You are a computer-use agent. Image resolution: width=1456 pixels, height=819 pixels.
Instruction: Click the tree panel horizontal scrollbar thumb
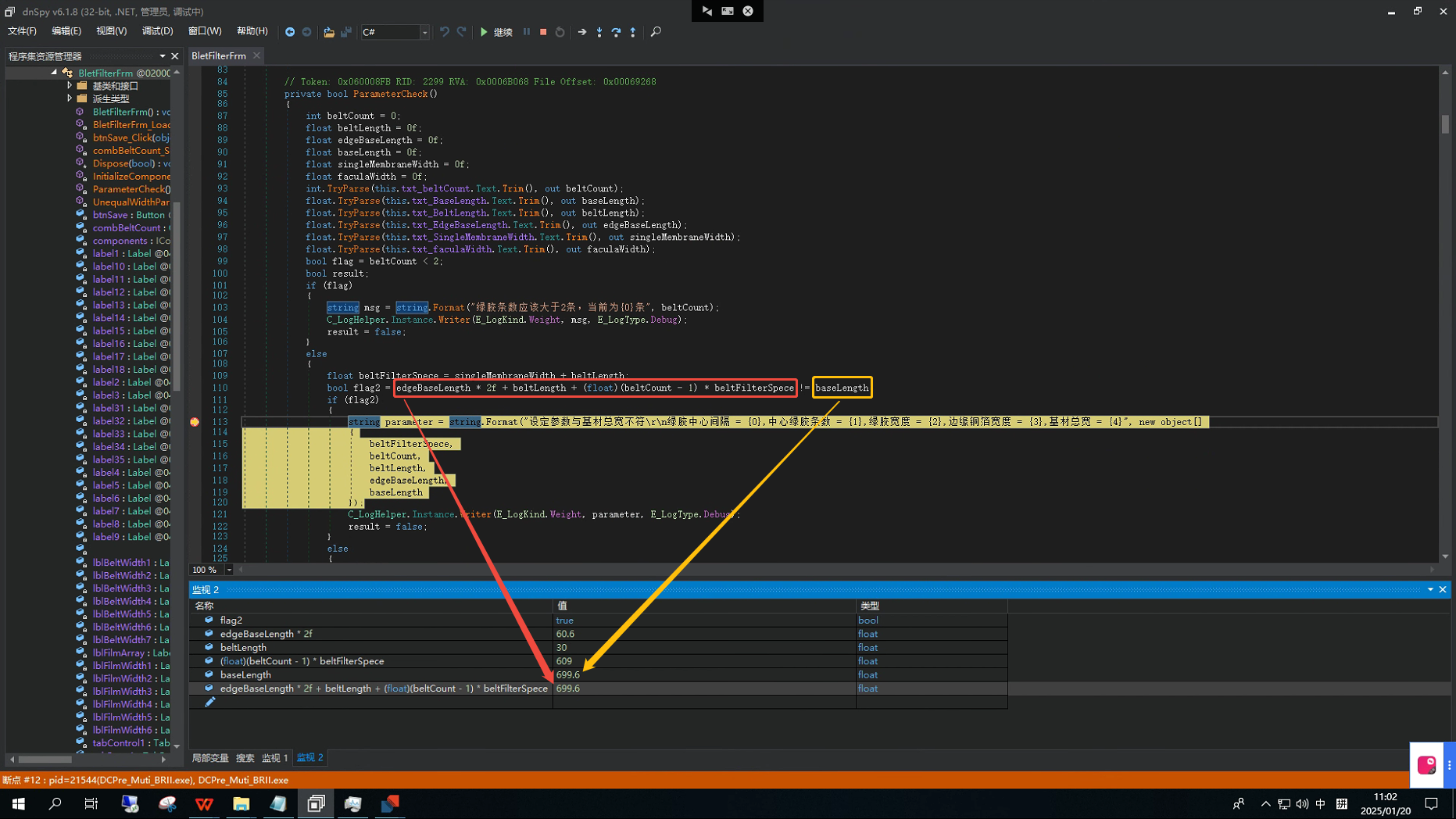(x=45, y=759)
